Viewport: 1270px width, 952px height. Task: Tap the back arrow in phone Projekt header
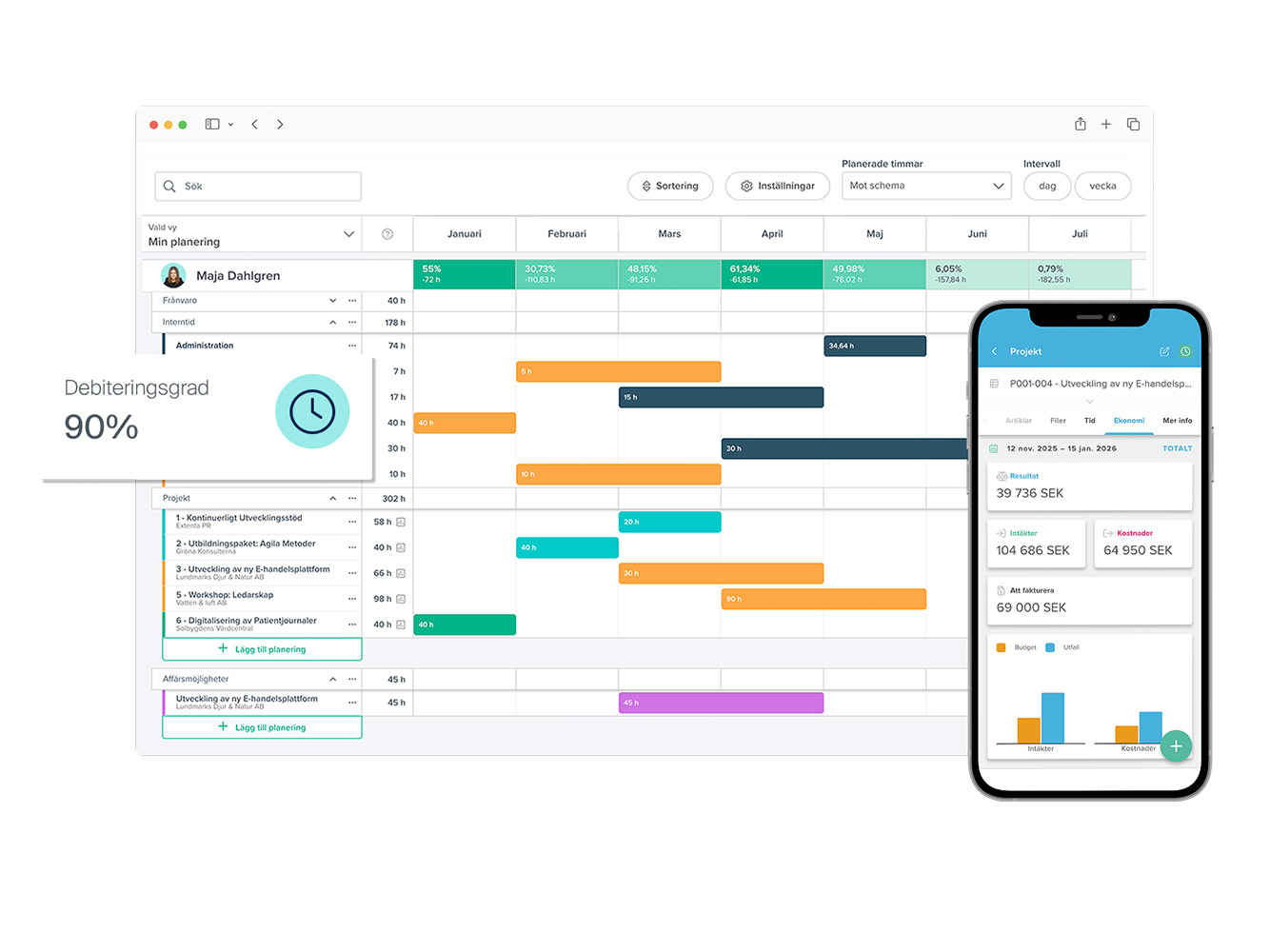[995, 351]
